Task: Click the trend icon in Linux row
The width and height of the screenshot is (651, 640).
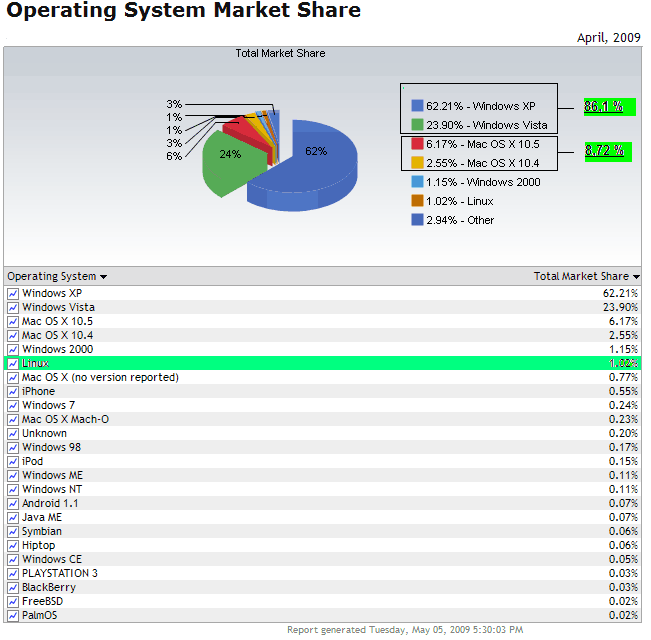Action: [x=13, y=364]
